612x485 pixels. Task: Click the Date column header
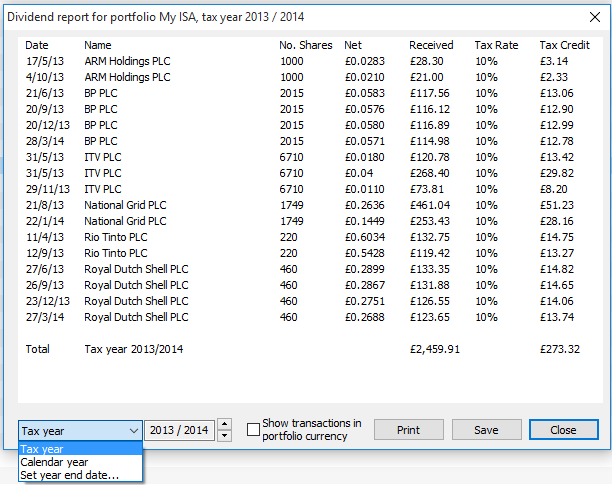coord(36,45)
